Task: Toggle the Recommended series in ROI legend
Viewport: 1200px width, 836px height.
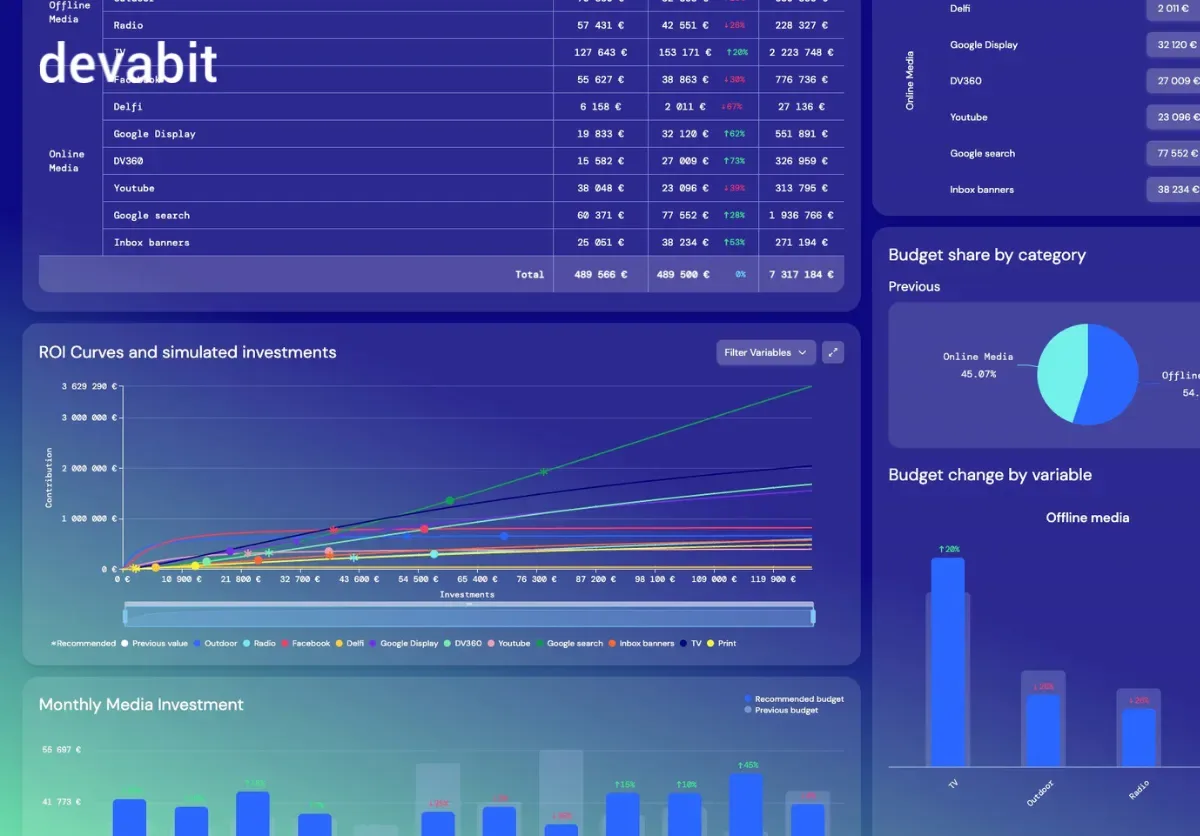Action: [x=83, y=643]
